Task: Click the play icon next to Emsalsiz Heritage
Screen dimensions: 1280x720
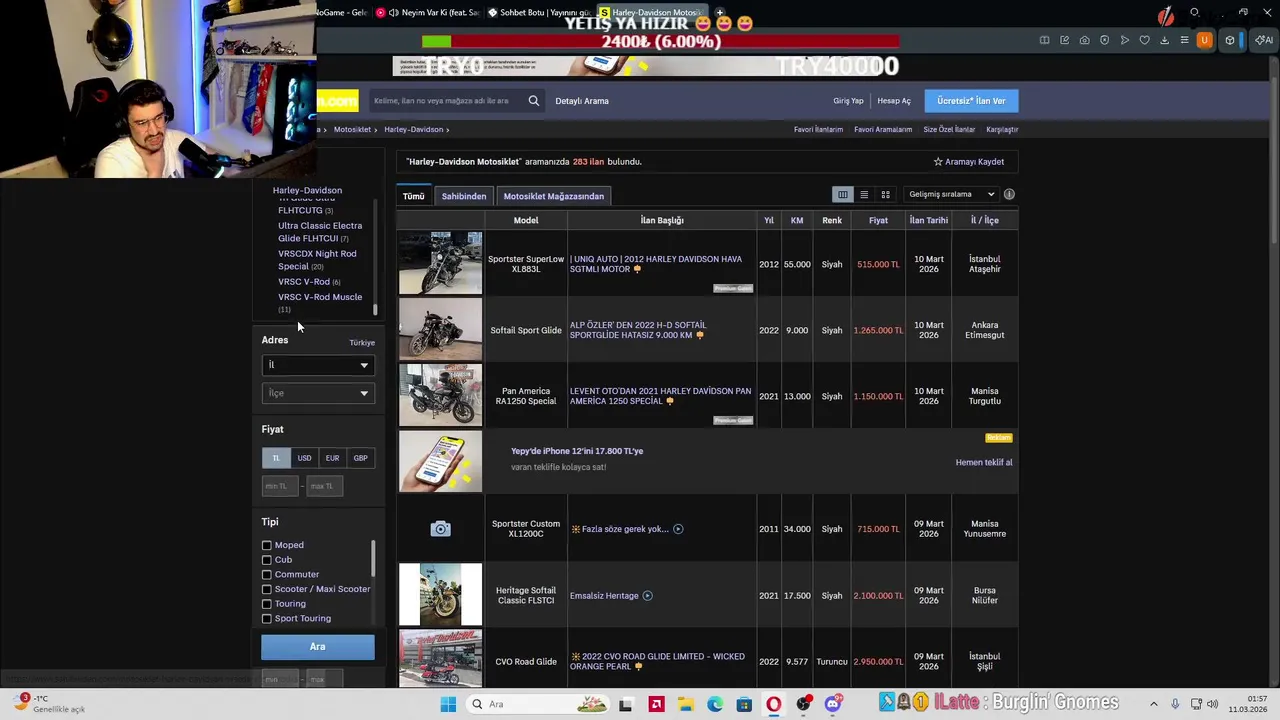Action: point(647,596)
